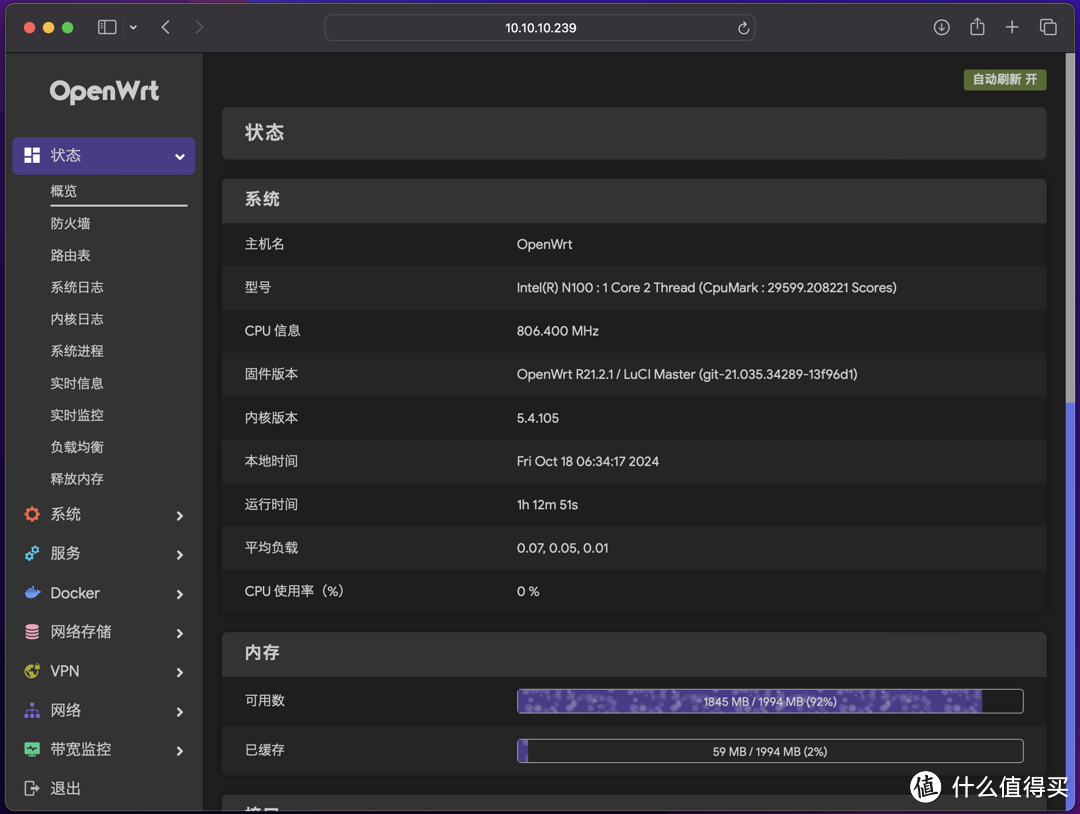Toggle the auto-refresh (自动刷新) badge
The height and width of the screenshot is (814, 1080).
click(1004, 80)
